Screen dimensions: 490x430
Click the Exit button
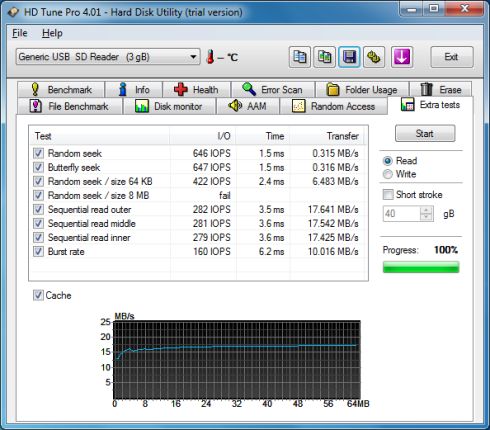click(451, 57)
